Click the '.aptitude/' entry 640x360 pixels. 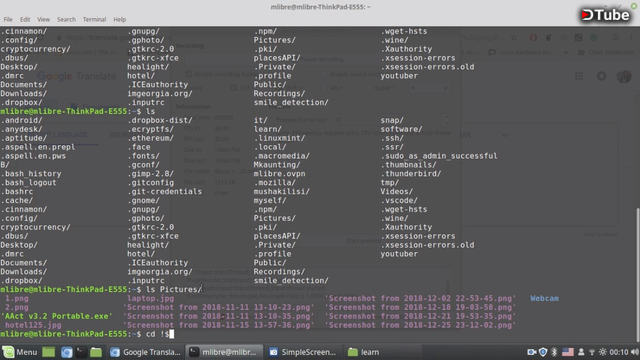24,138
